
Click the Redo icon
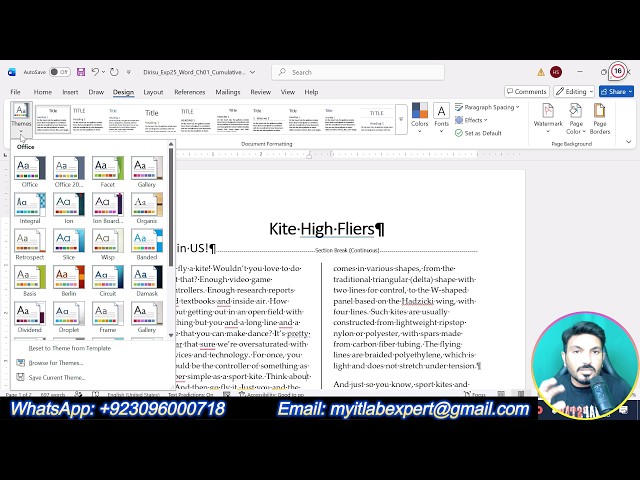pyautogui.click(x=114, y=72)
